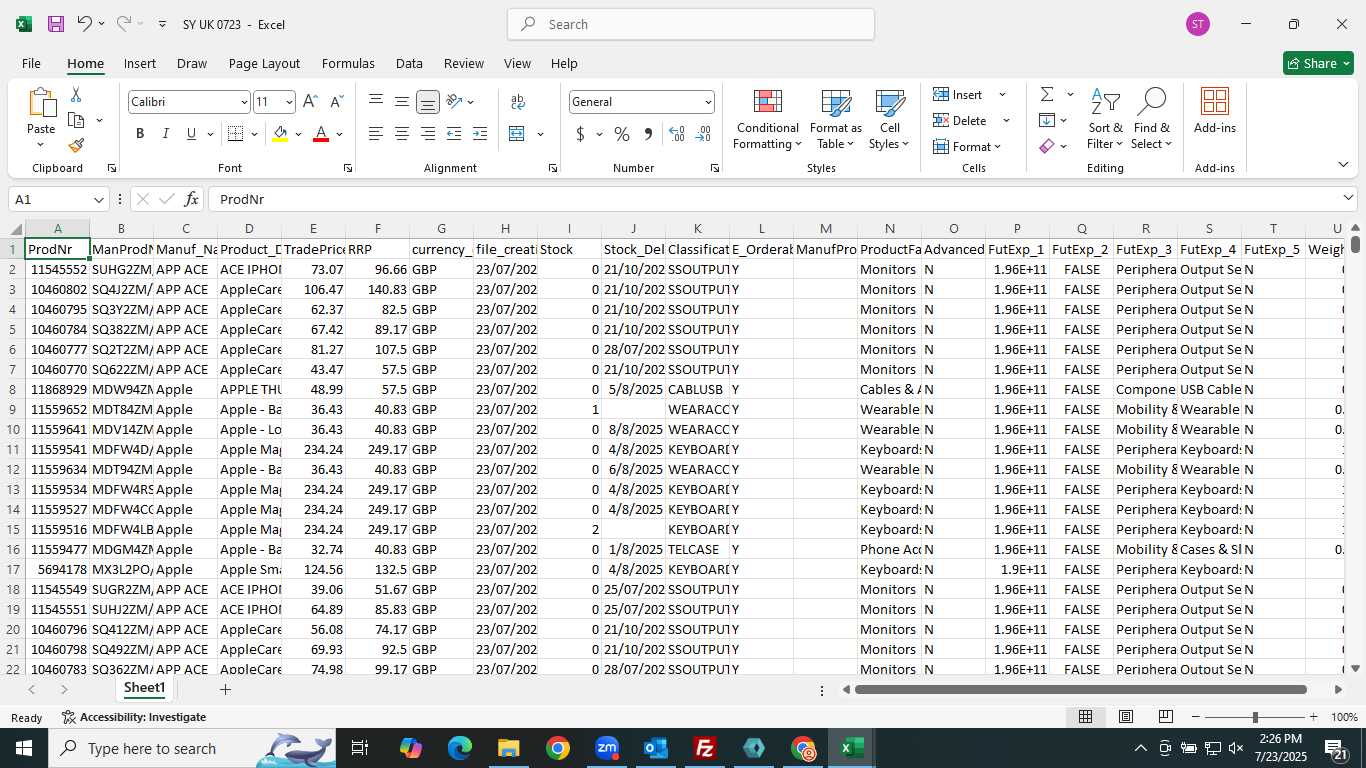This screenshot has width=1366, height=768.
Task: Open Zoom from the taskbar
Action: [x=607, y=748]
